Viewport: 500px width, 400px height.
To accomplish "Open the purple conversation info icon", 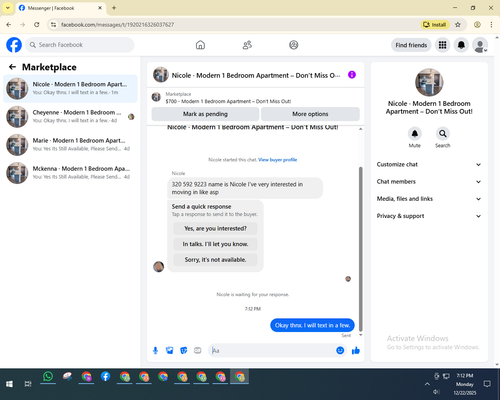I will point(352,75).
